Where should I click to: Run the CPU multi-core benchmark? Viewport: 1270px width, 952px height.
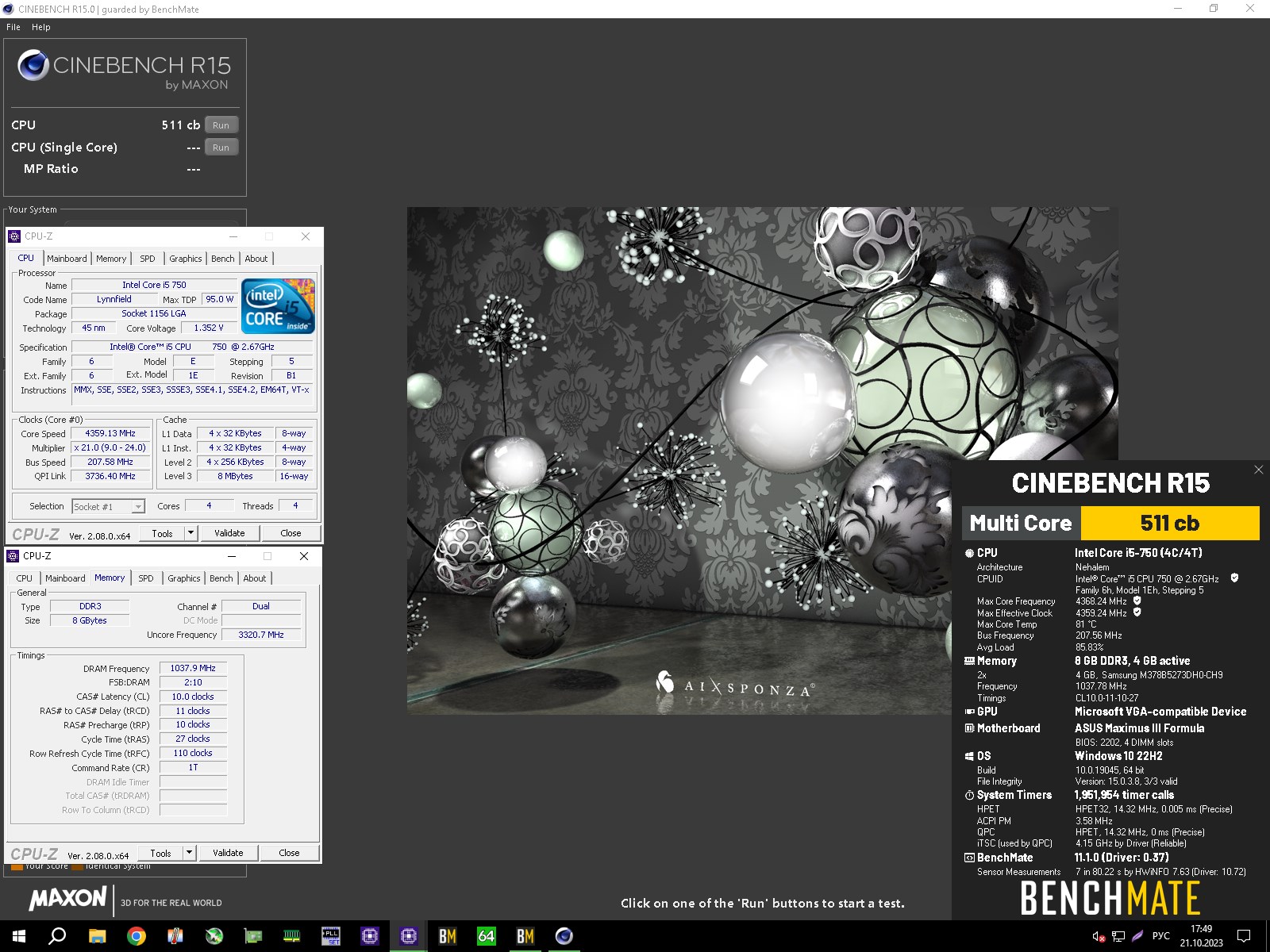(221, 125)
